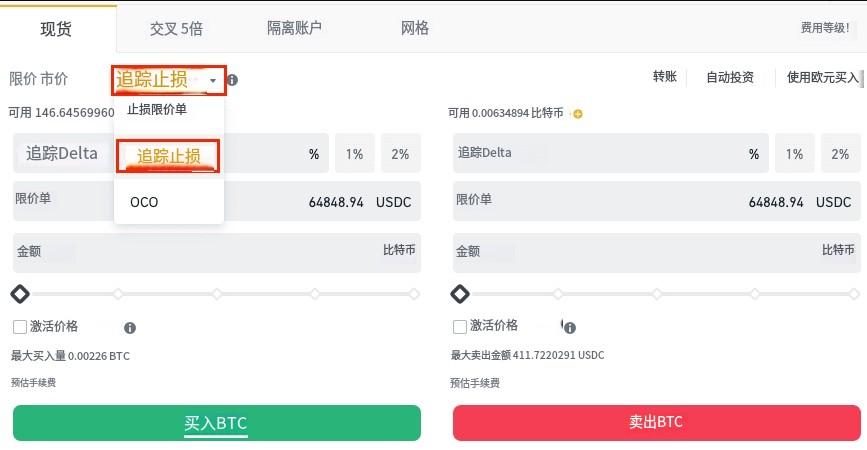Click the yellow plus icon beside 比特币 balance
This screenshot has height=450, width=867.
tap(578, 114)
